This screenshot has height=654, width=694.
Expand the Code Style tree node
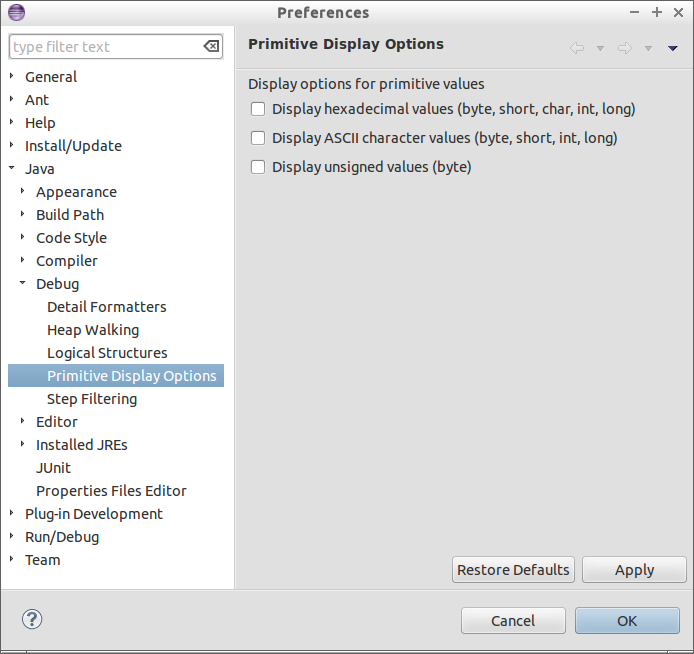[x=23, y=238]
